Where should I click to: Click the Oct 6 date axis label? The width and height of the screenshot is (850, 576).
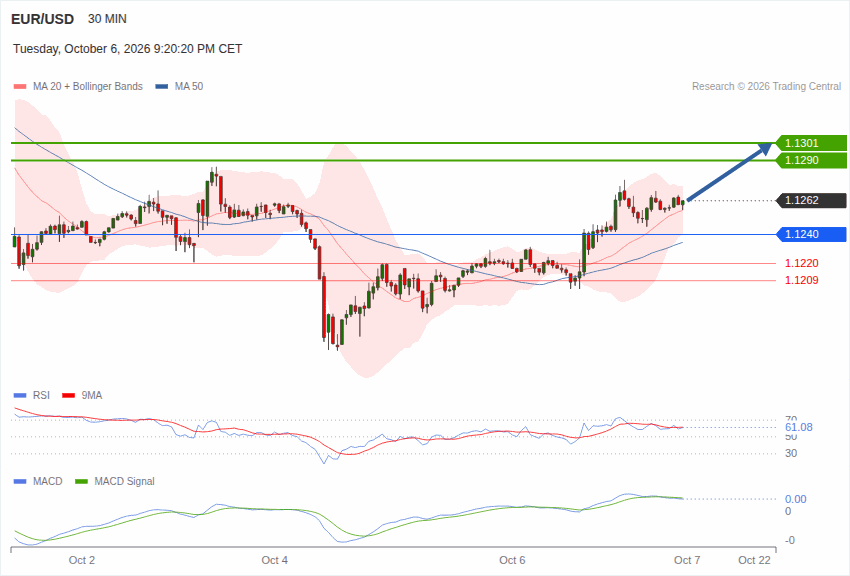click(x=512, y=560)
